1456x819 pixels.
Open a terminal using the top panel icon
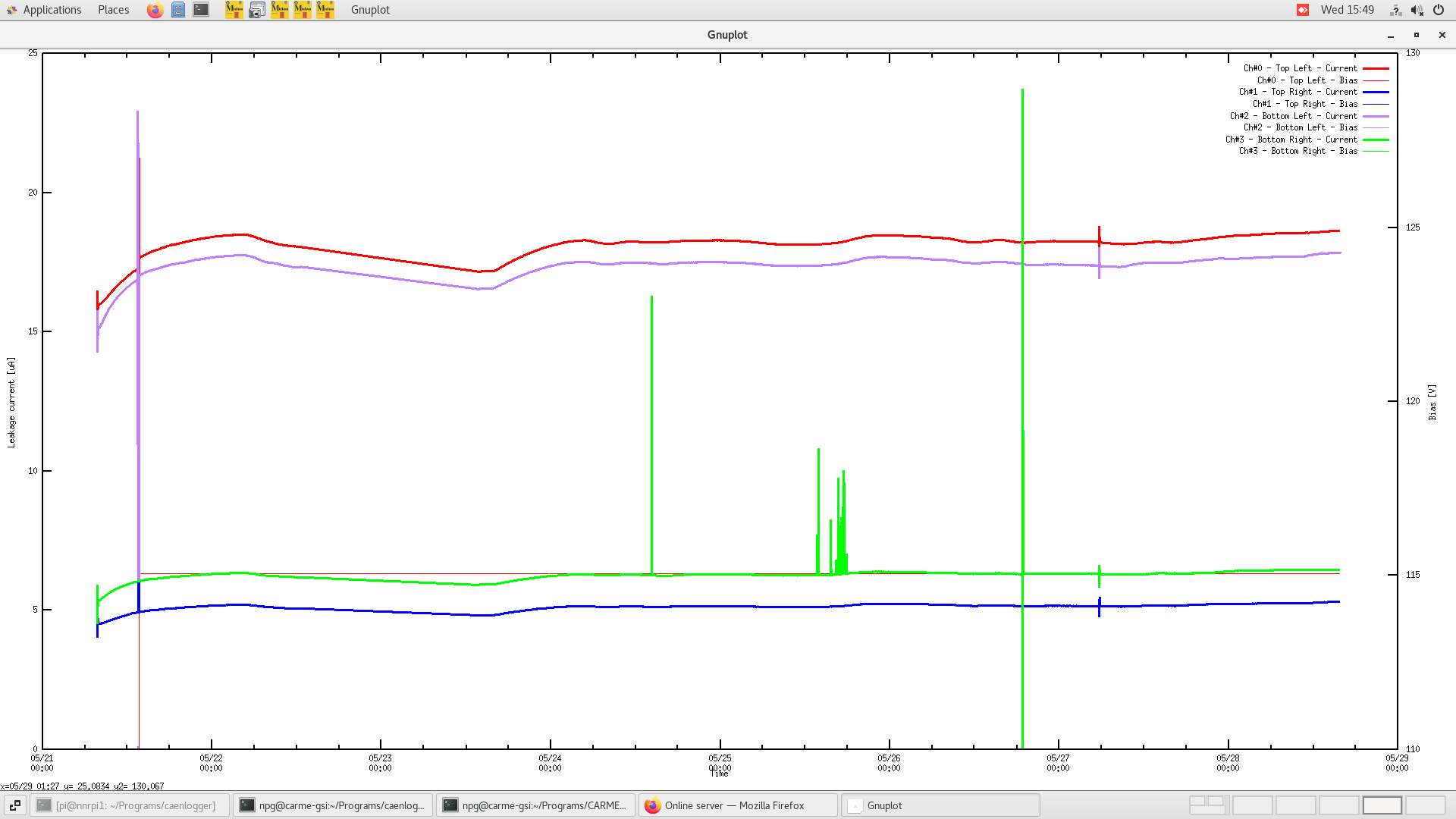tap(200, 10)
